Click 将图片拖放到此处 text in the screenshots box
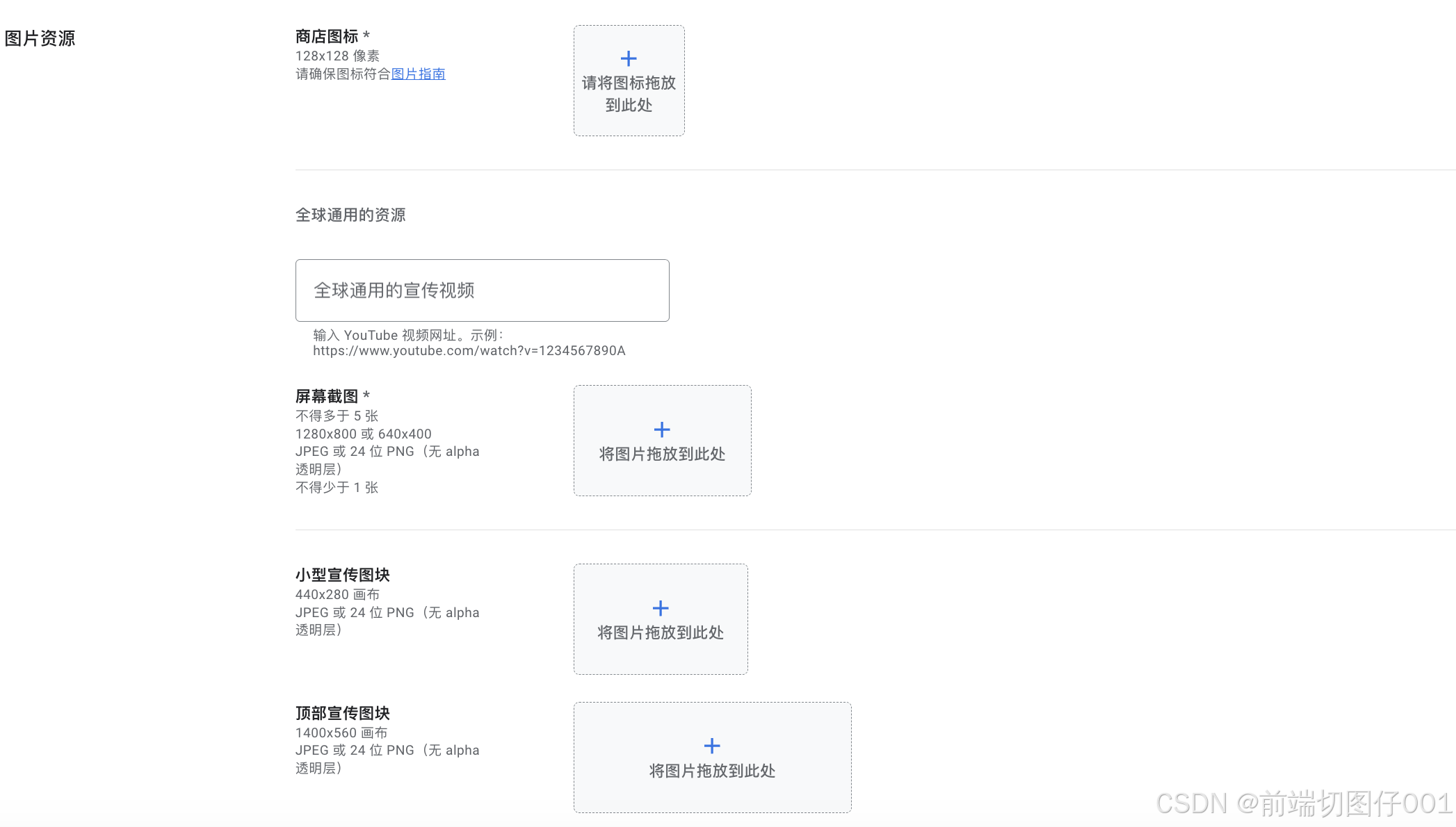1456x827 pixels. [x=662, y=454]
